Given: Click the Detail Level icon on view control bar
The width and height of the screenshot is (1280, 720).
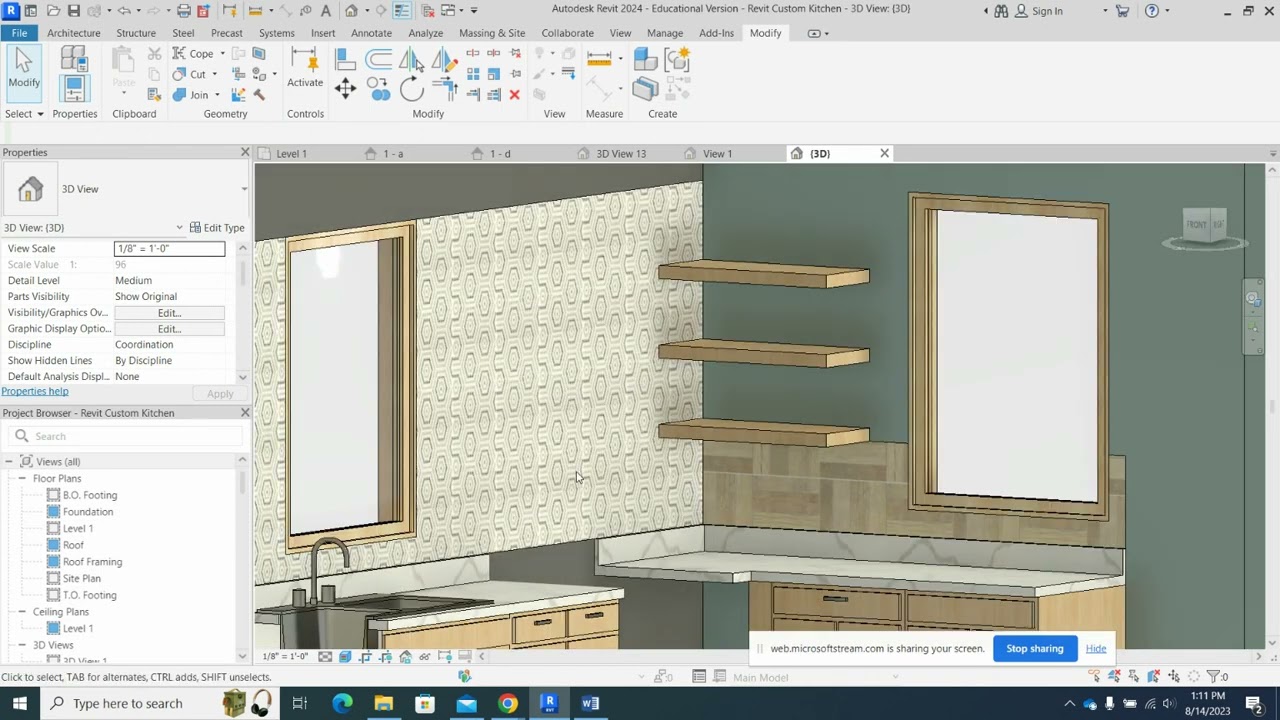Looking at the screenshot, I should click(x=325, y=657).
